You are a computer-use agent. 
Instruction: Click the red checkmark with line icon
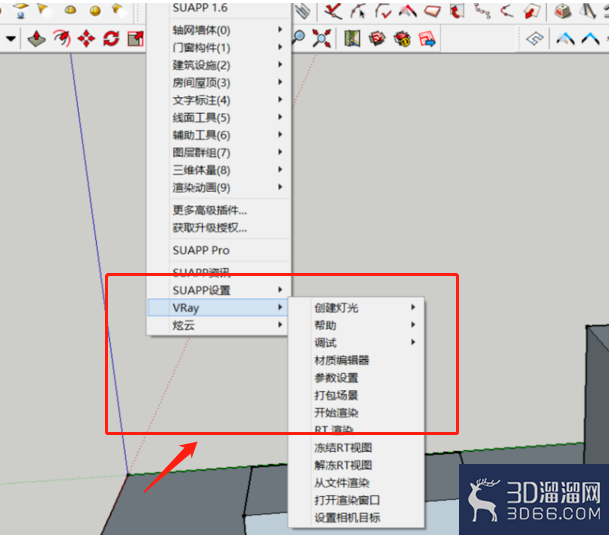tap(333, 10)
